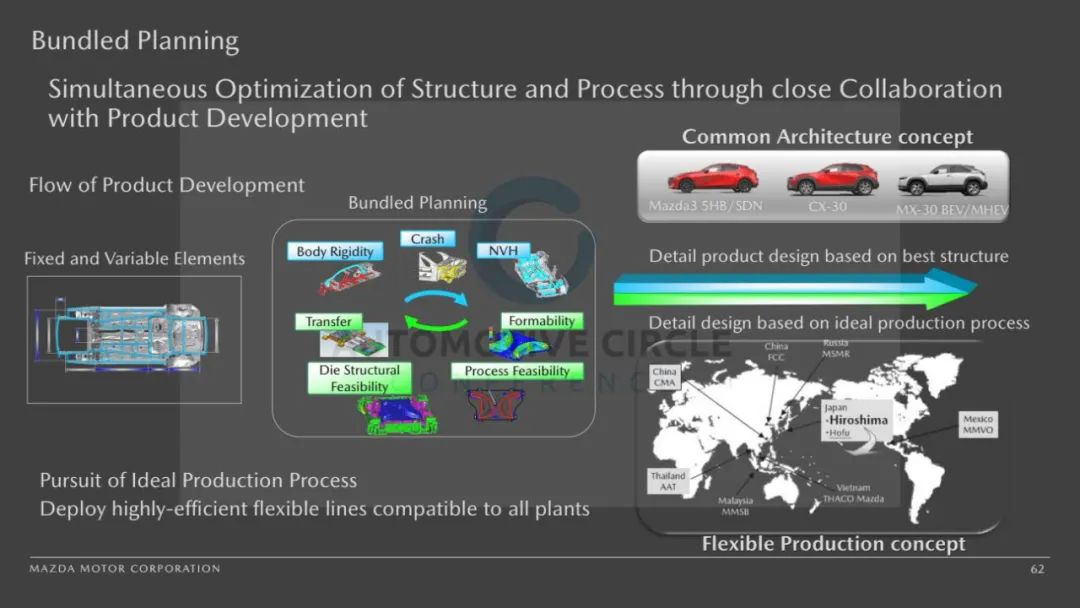Click the green Transfer label

point(329,322)
